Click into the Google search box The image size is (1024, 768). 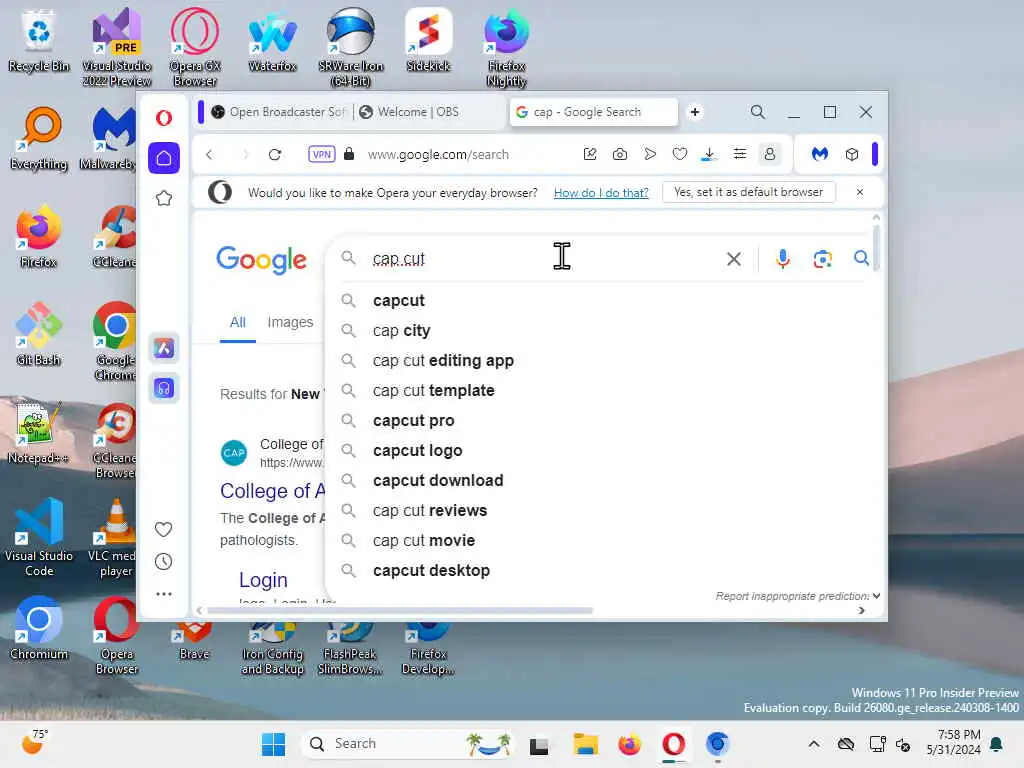pyautogui.click(x=542, y=259)
